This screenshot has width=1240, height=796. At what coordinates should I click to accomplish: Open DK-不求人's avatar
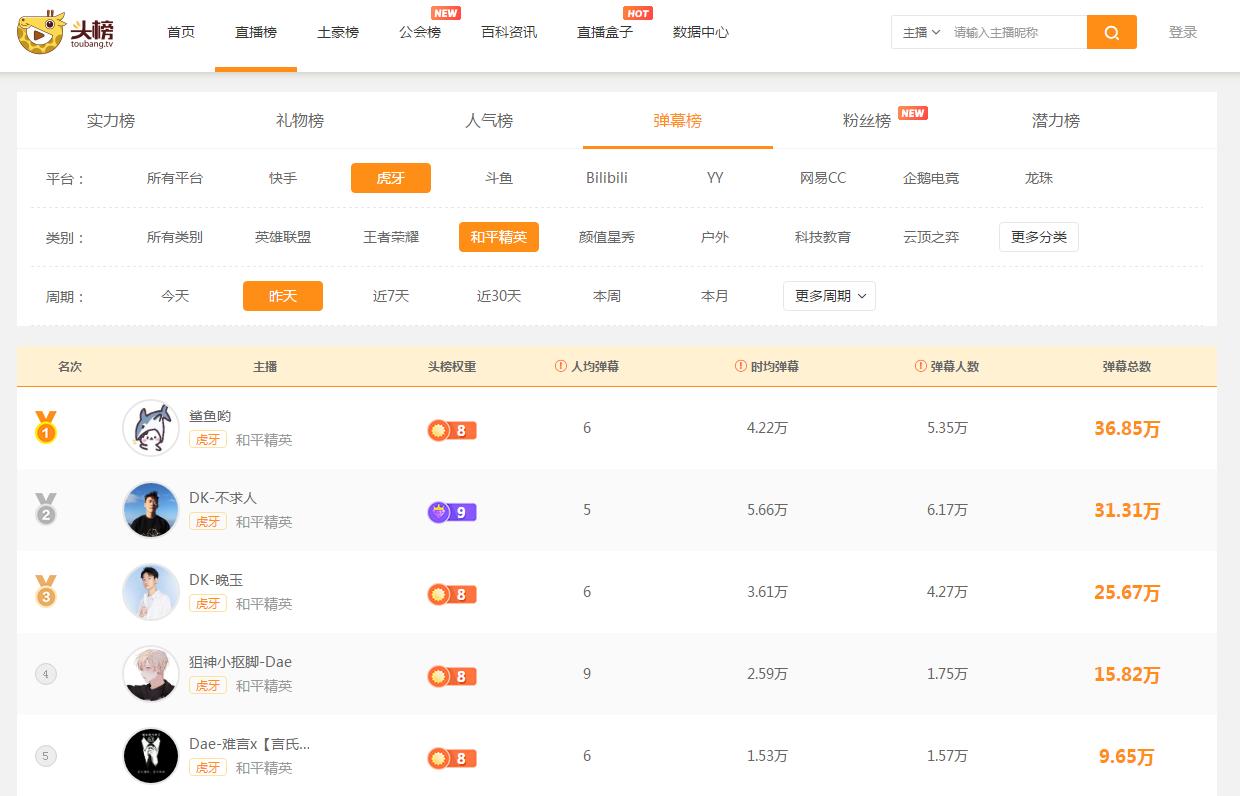(x=151, y=510)
